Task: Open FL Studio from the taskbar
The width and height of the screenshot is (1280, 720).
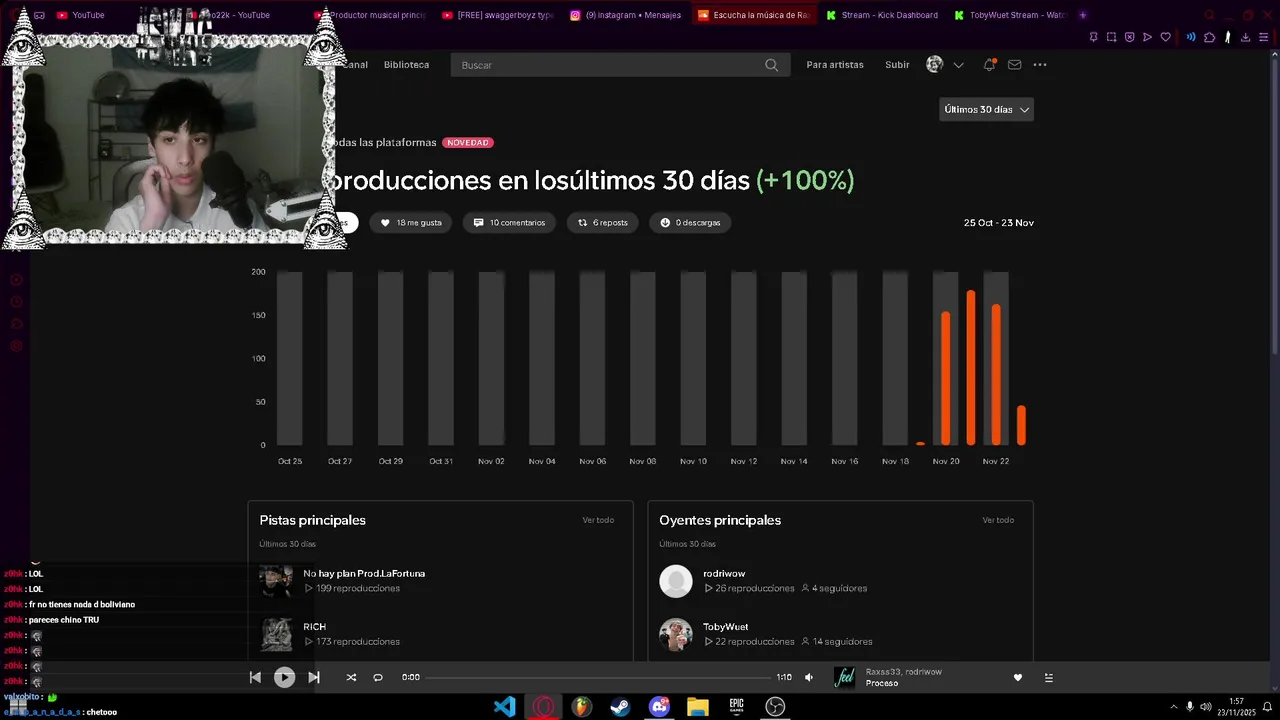Action: coord(581,706)
